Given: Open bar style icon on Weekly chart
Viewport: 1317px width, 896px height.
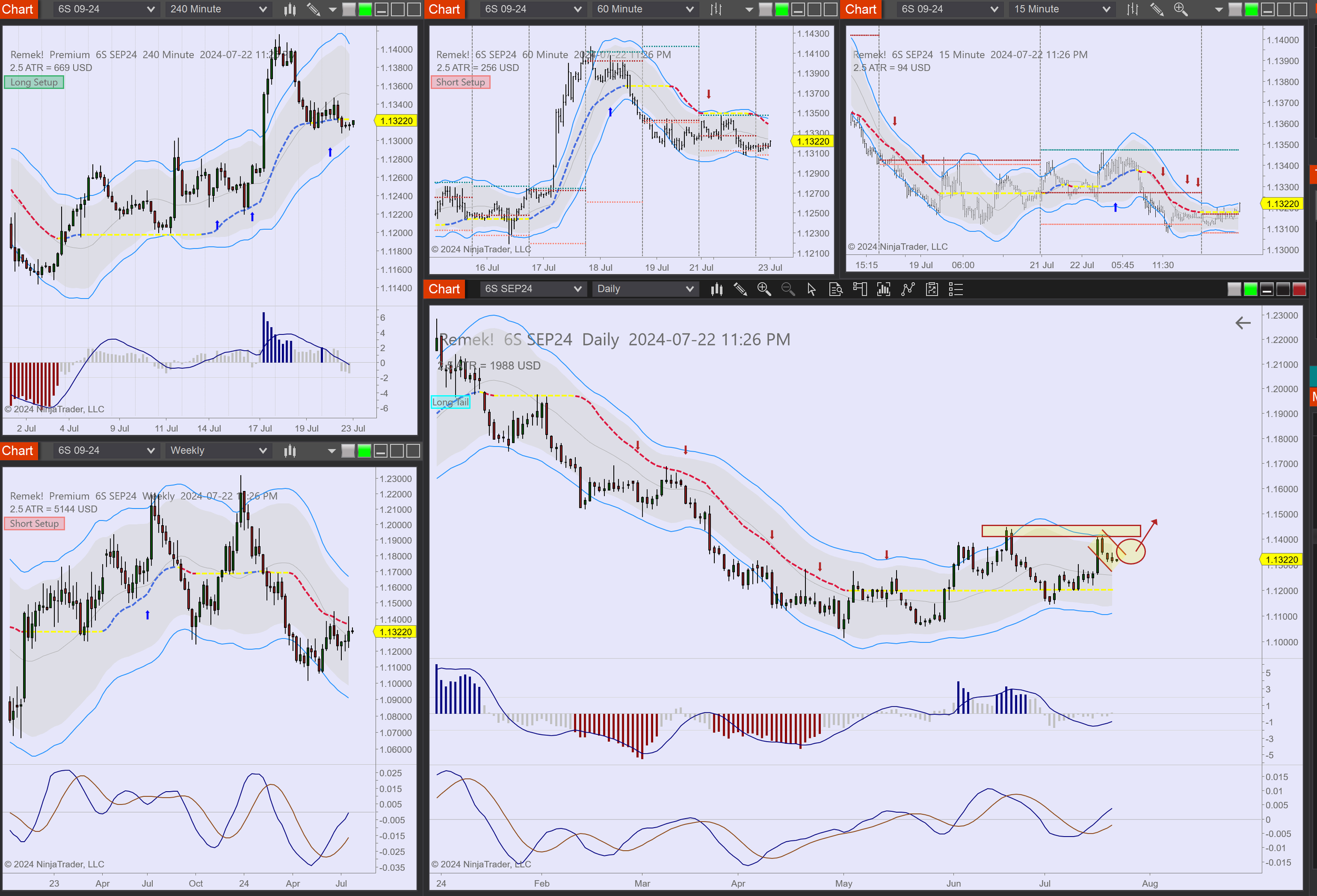Looking at the screenshot, I should (x=290, y=450).
